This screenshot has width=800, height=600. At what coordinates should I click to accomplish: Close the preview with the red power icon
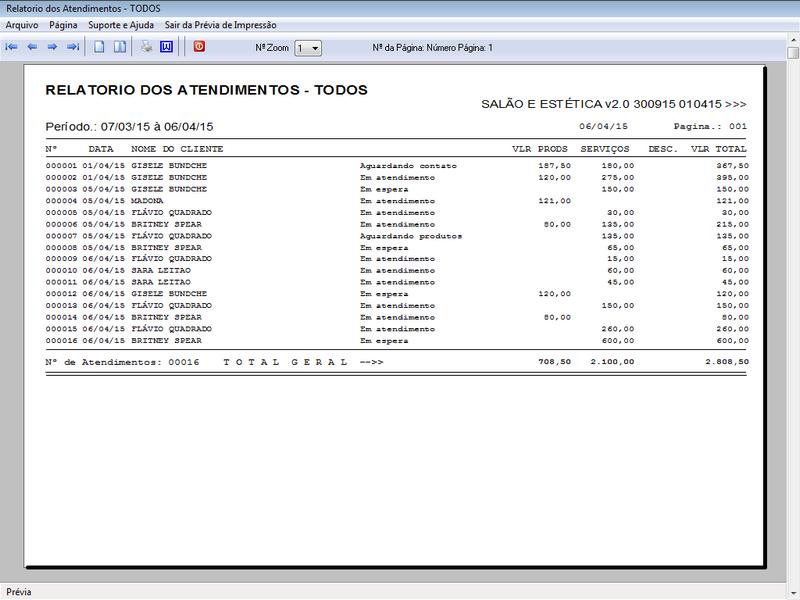pyautogui.click(x=199, y=47)
